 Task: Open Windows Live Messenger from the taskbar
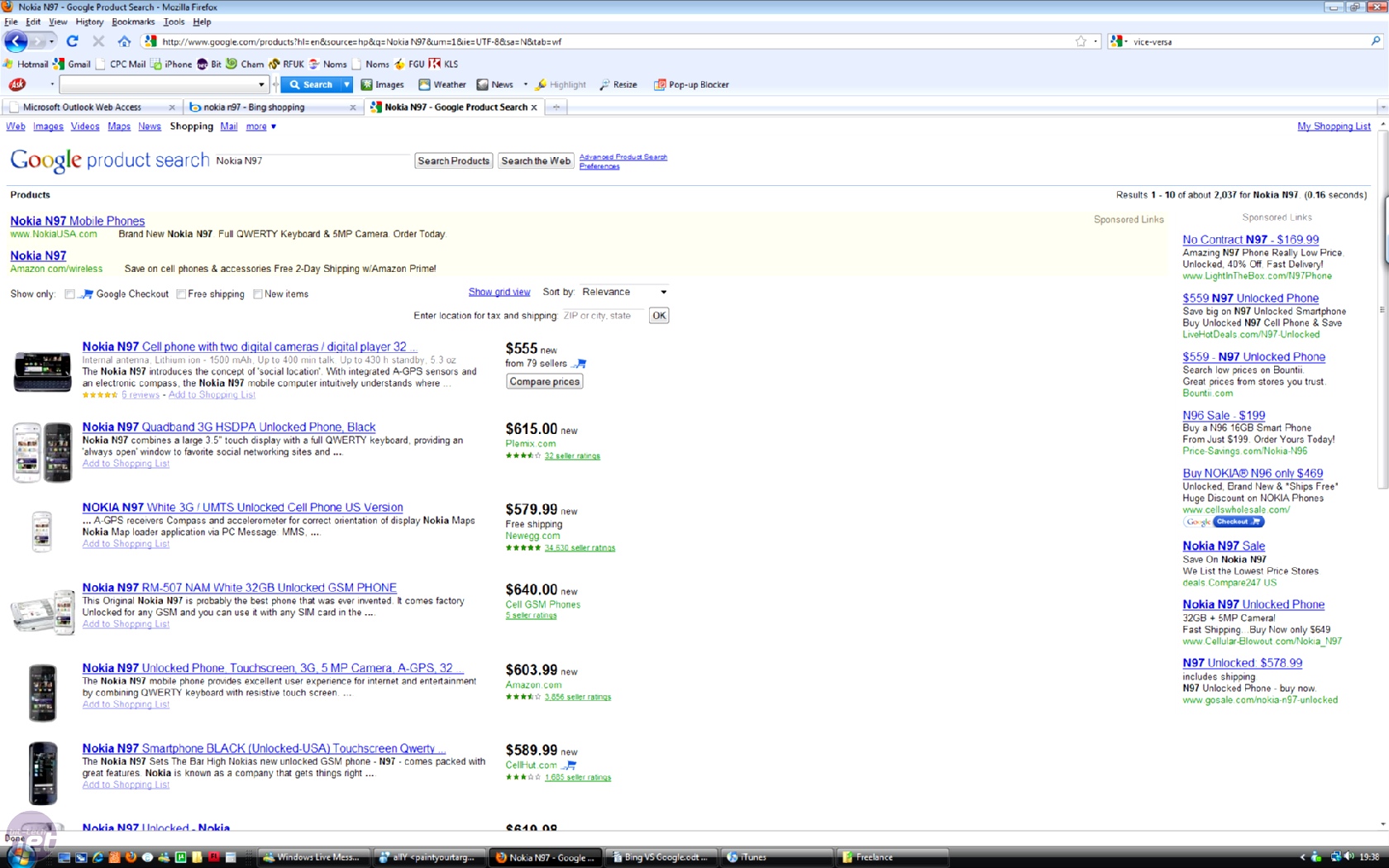pyautogui.click(x=313, y=857)
